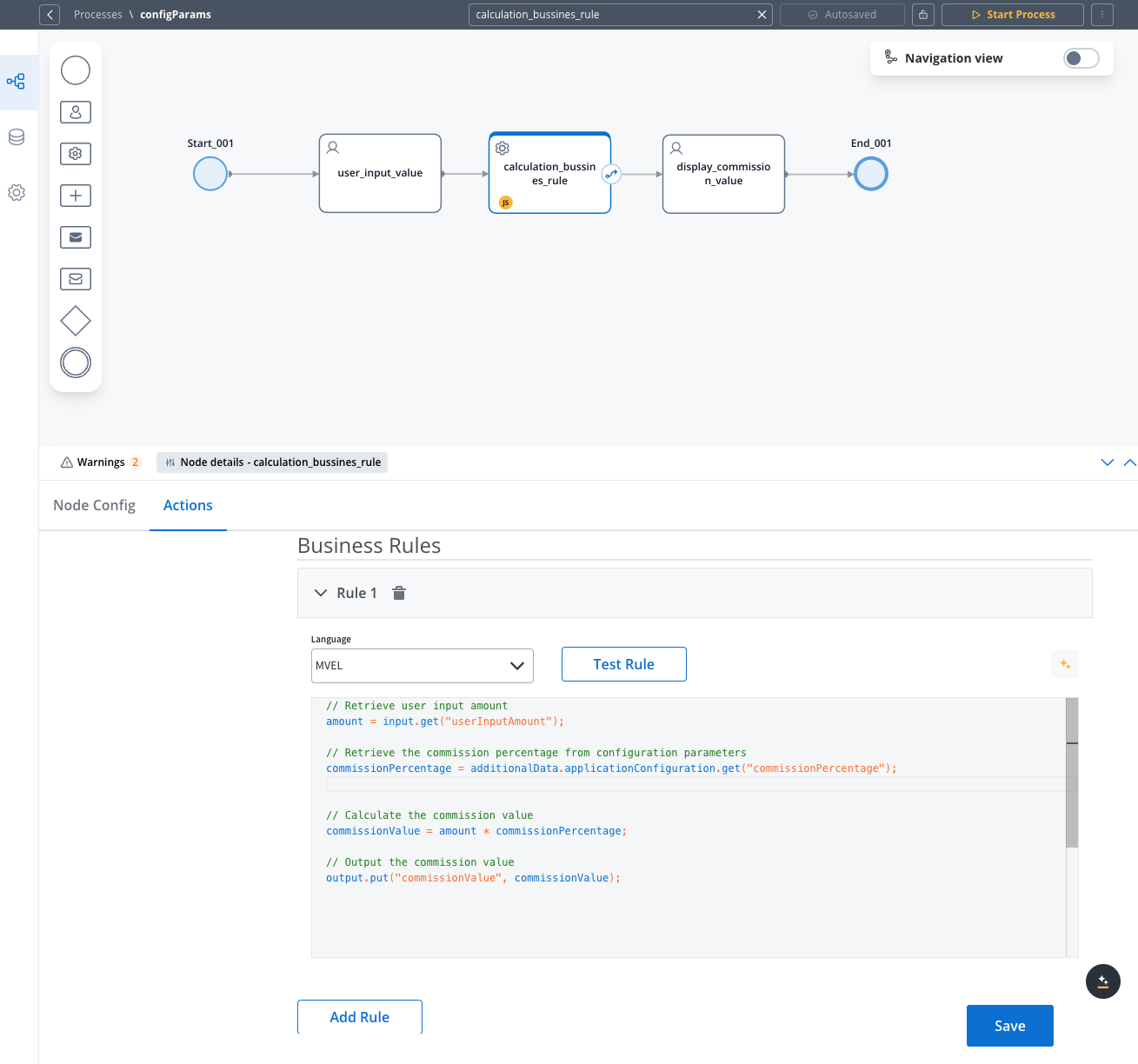Expand the bottom panel with up chevron
Screen dimensions: 1138x1064
(1129, 462)
